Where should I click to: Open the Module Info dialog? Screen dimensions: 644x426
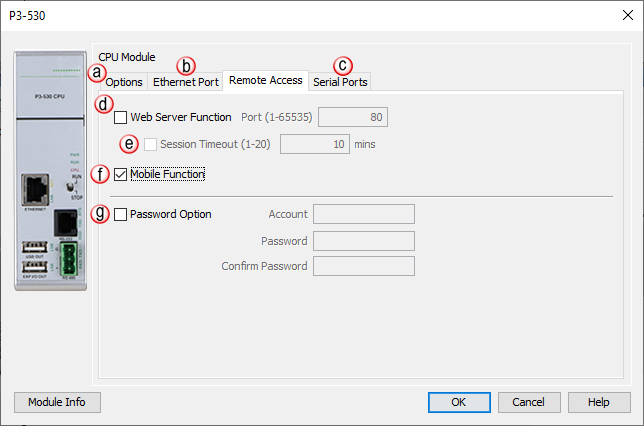pyautogui.click(x=57, y=402)
